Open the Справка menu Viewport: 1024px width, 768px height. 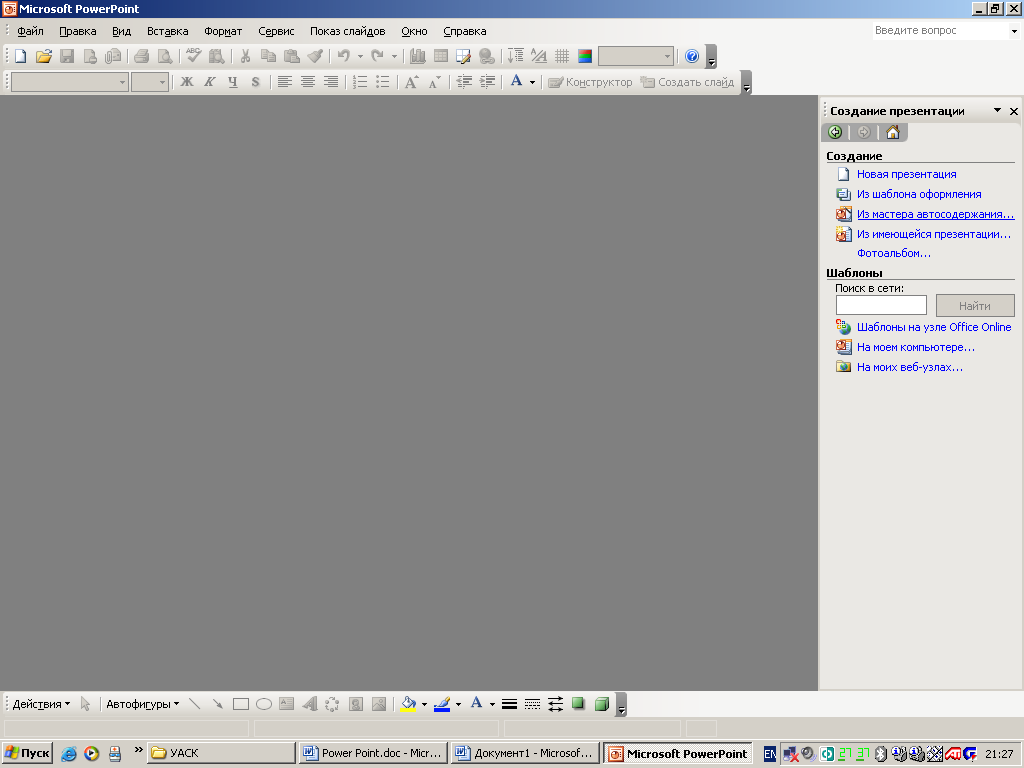(x=464, y=31)
